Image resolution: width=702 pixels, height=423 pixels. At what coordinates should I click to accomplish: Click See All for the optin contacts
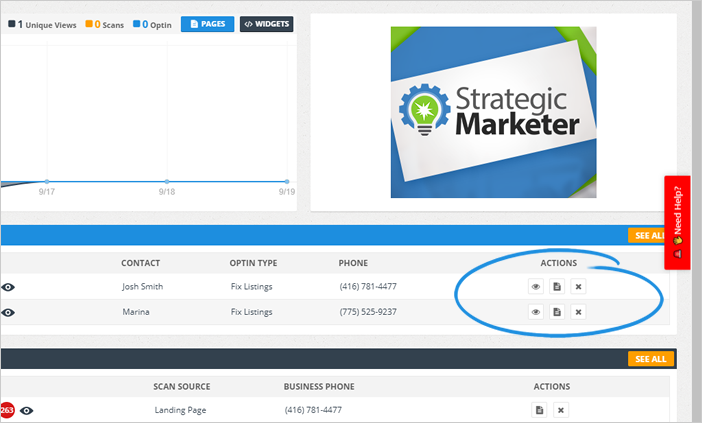pyautogui.click(x=647, y=236)
